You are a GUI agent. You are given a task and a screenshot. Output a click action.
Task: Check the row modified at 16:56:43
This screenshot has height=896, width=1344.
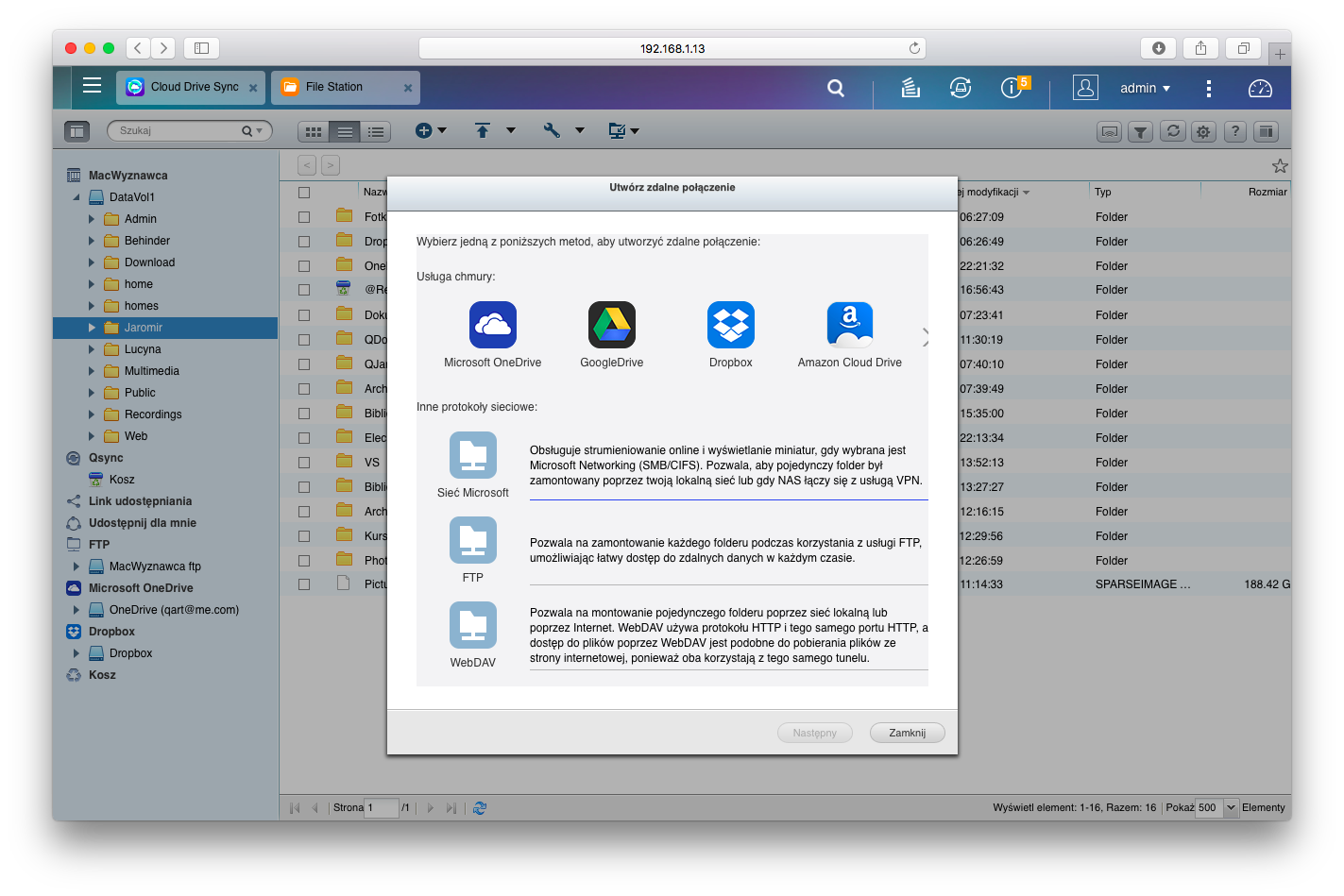(304, 290)
